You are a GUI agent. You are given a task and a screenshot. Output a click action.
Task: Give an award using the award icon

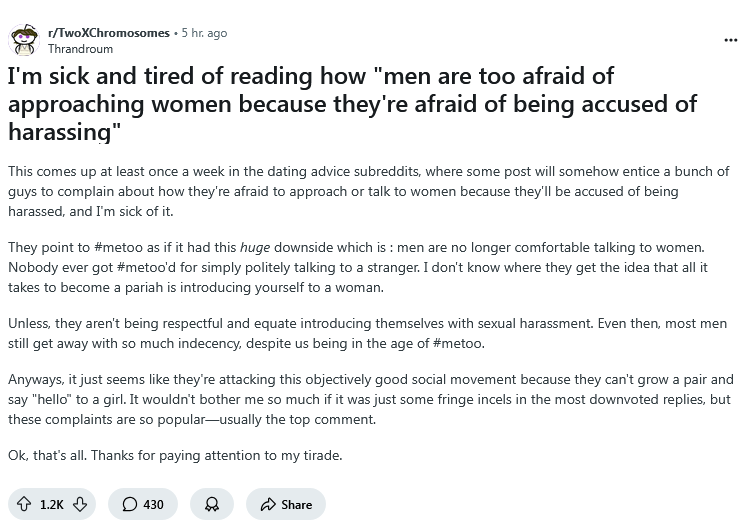(x=212, y=504)
